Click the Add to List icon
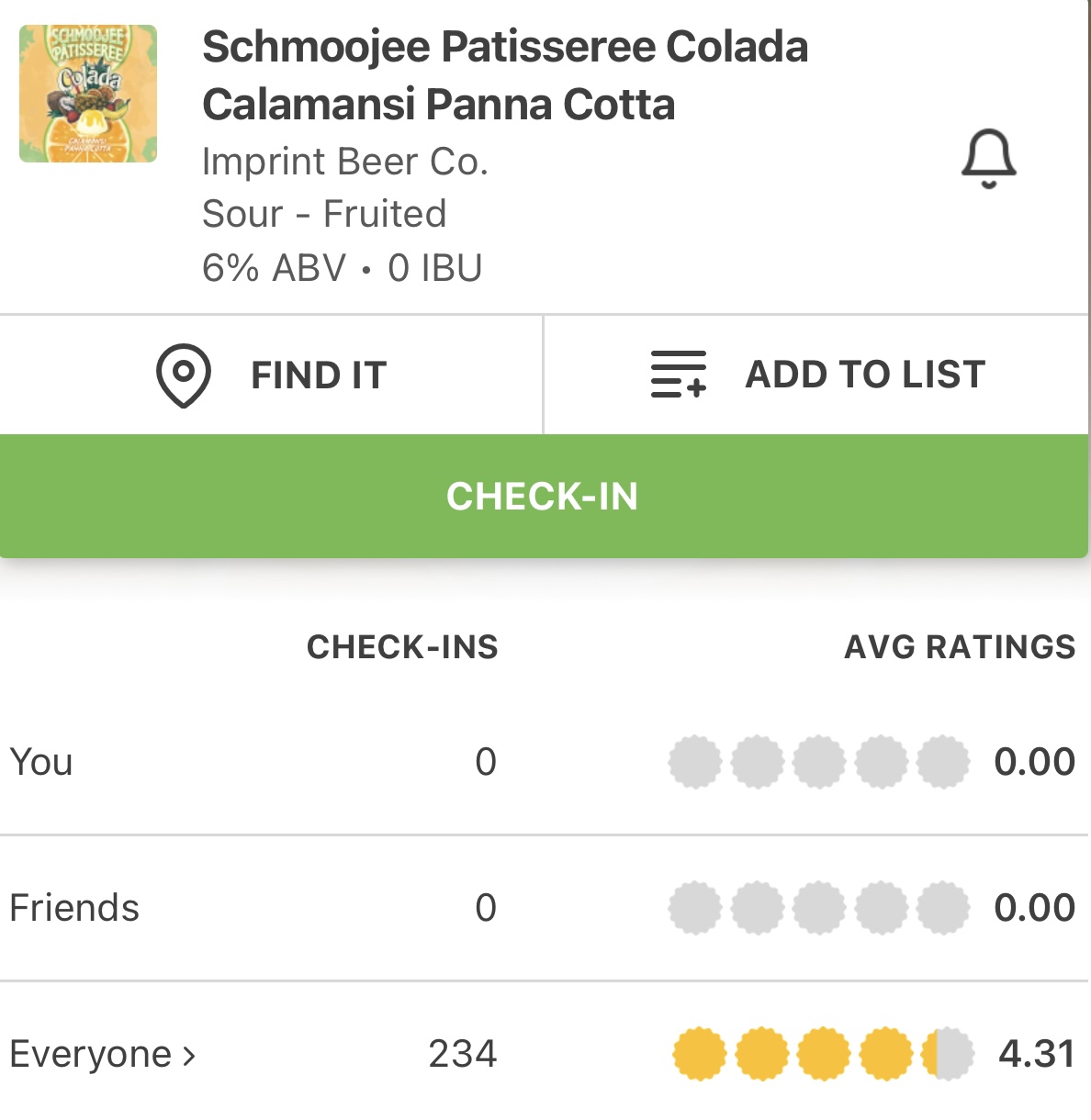Screen dimensions: 1091x1120 [679, 375]
